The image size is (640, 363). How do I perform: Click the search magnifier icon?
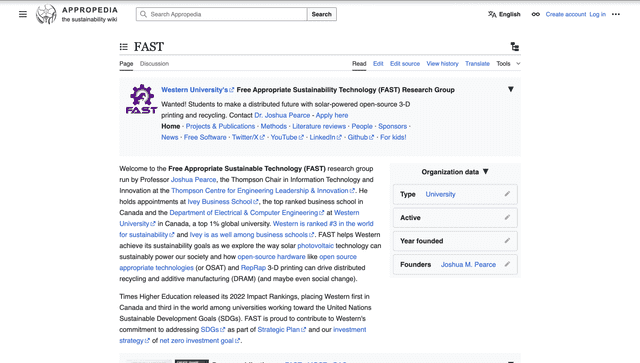tap(143, 14)
